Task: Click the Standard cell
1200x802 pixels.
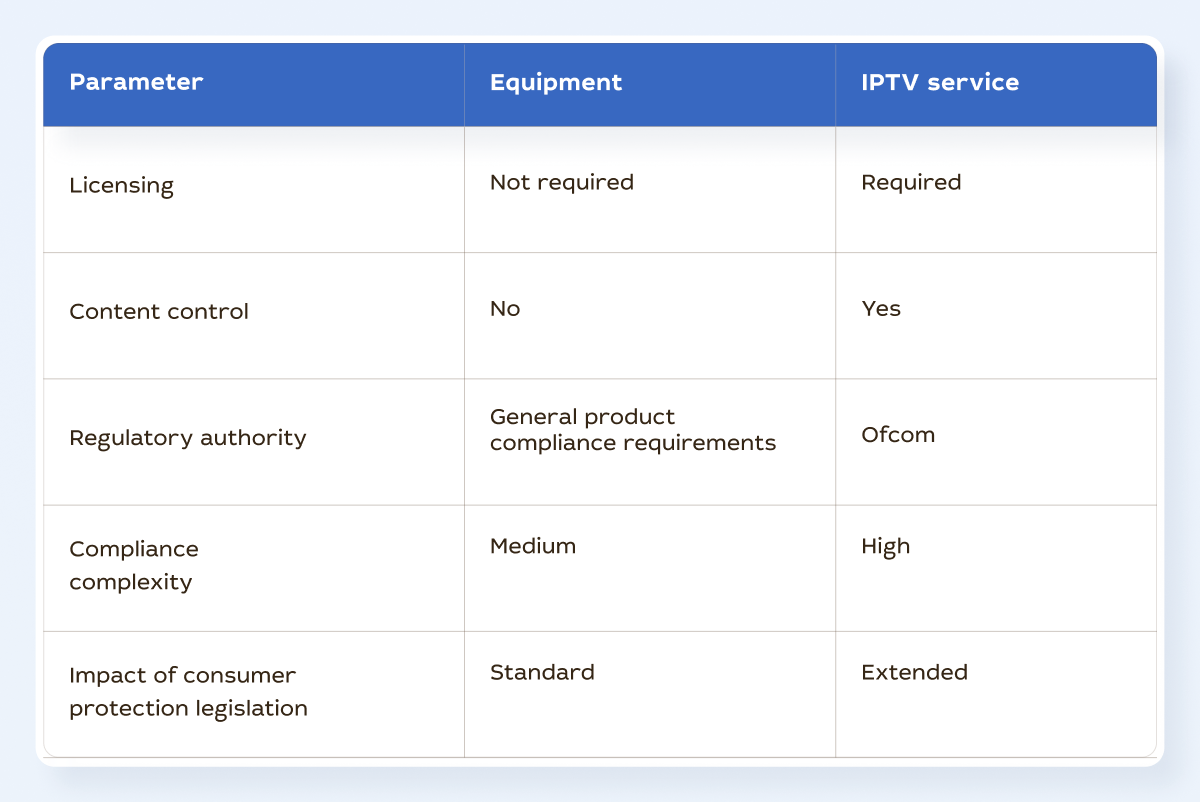Action: click(x=542, y=672)
